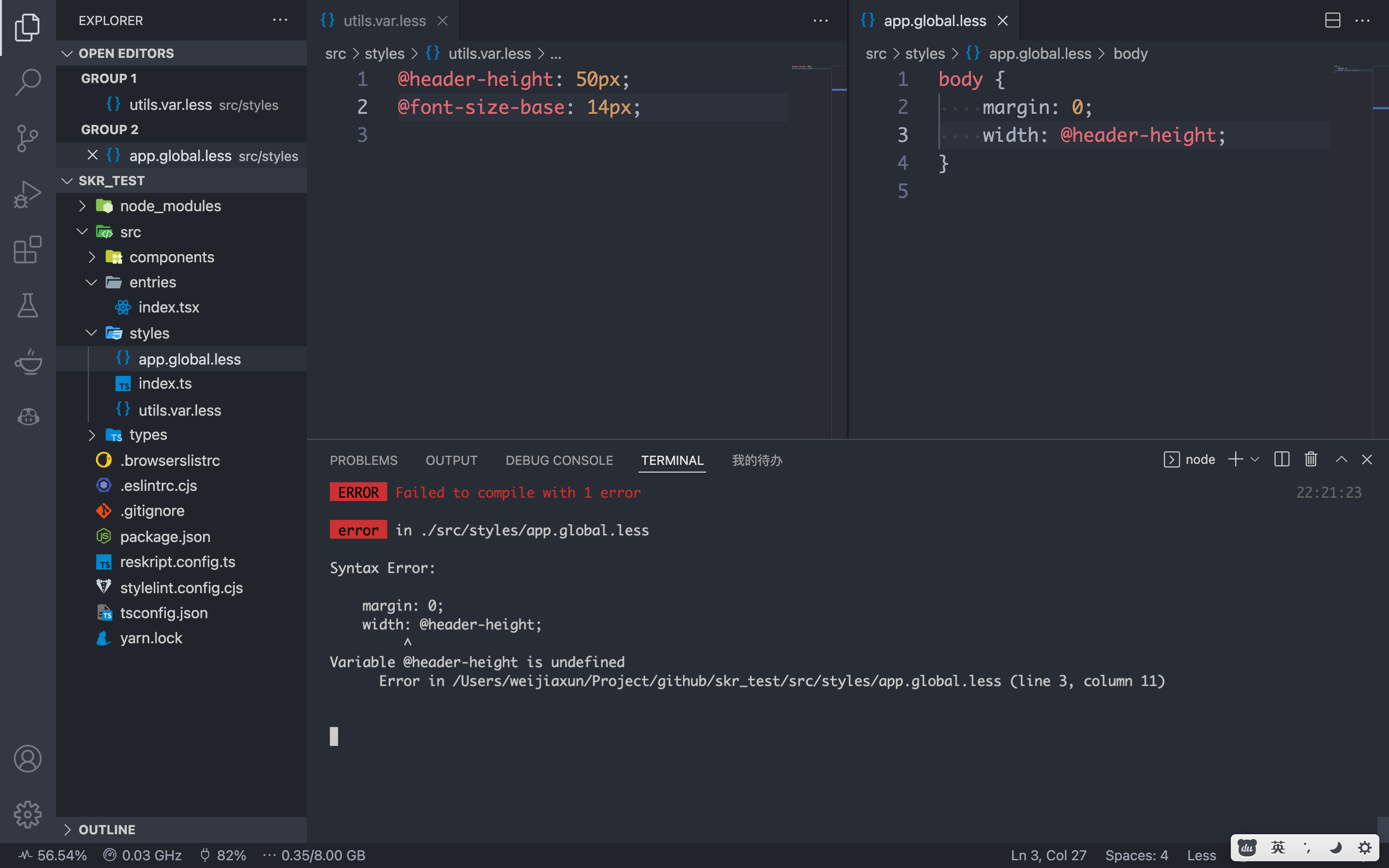
Task: Split the terminal using the split icon
Action: [1281, 459]
